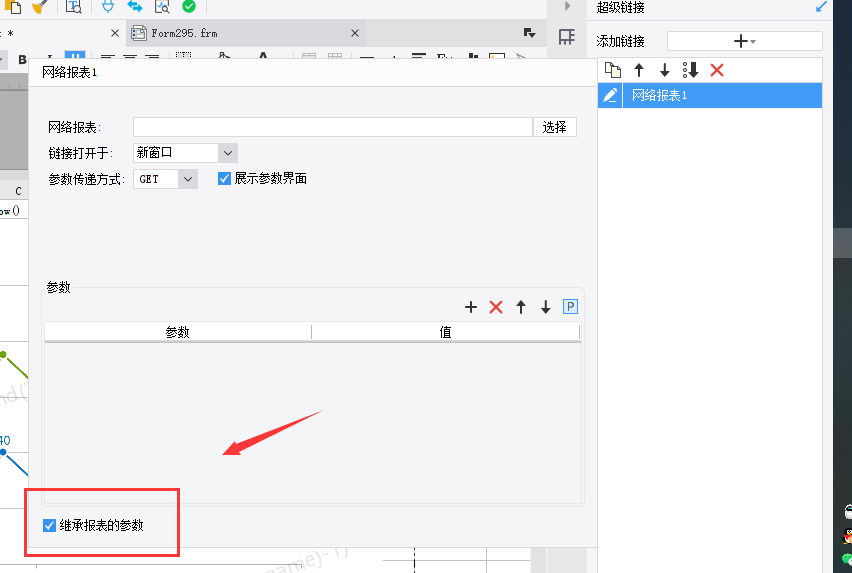This screenshot has width=852, height=573.
Task: Delete hyperlink with red X in list toolbar
Action: (717, 70)
